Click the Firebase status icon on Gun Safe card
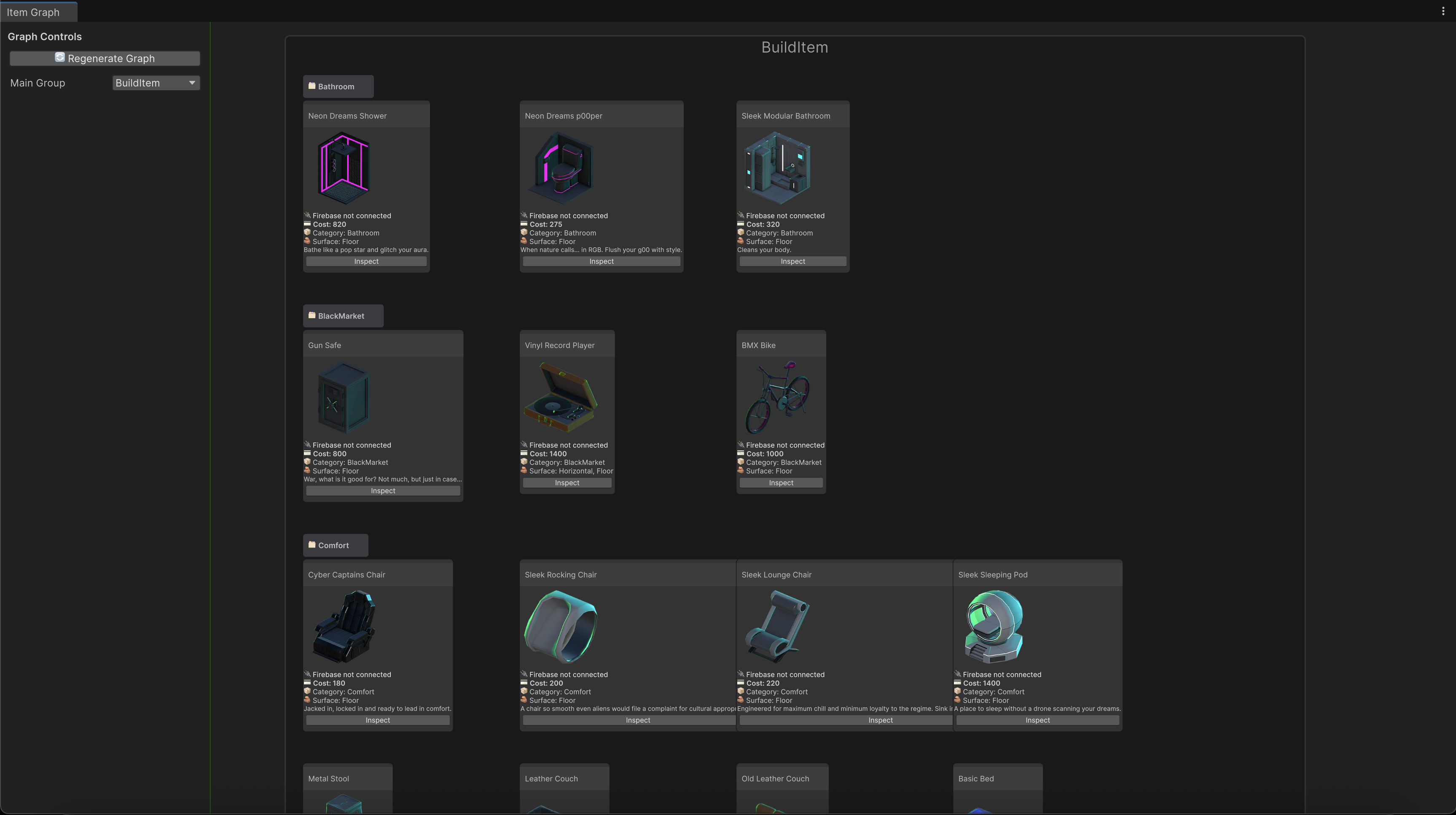Screen dimensions: 1456x815 [308, 445]
